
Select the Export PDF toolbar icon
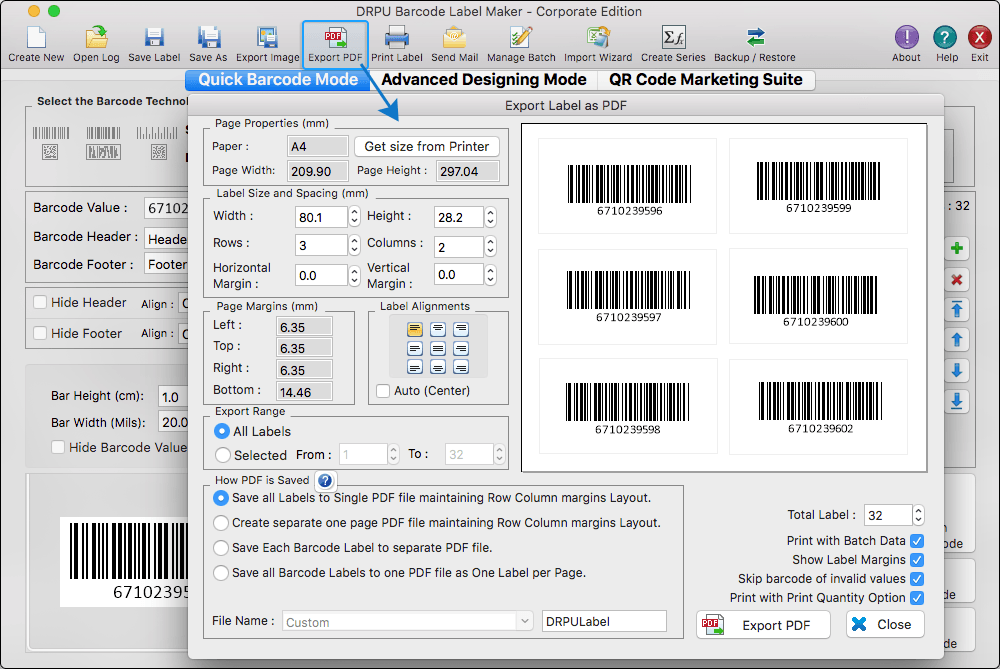click(x=335, y=44)
